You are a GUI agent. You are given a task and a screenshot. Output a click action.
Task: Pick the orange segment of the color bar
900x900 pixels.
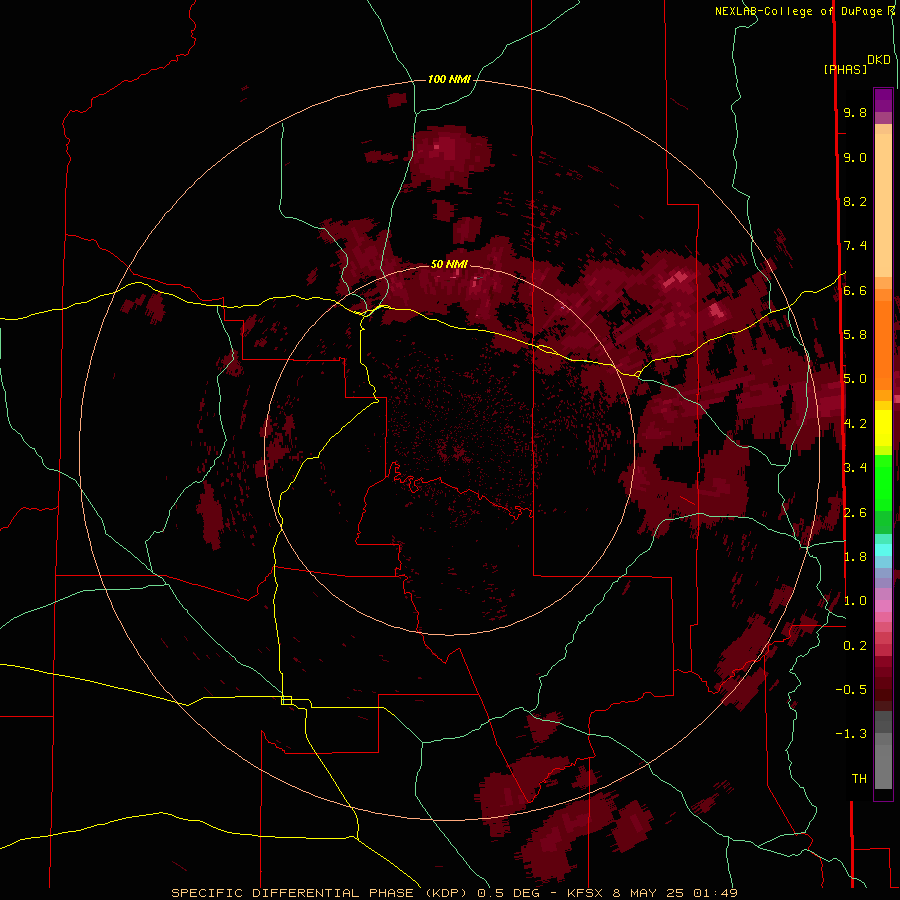(x=883, y=344)
